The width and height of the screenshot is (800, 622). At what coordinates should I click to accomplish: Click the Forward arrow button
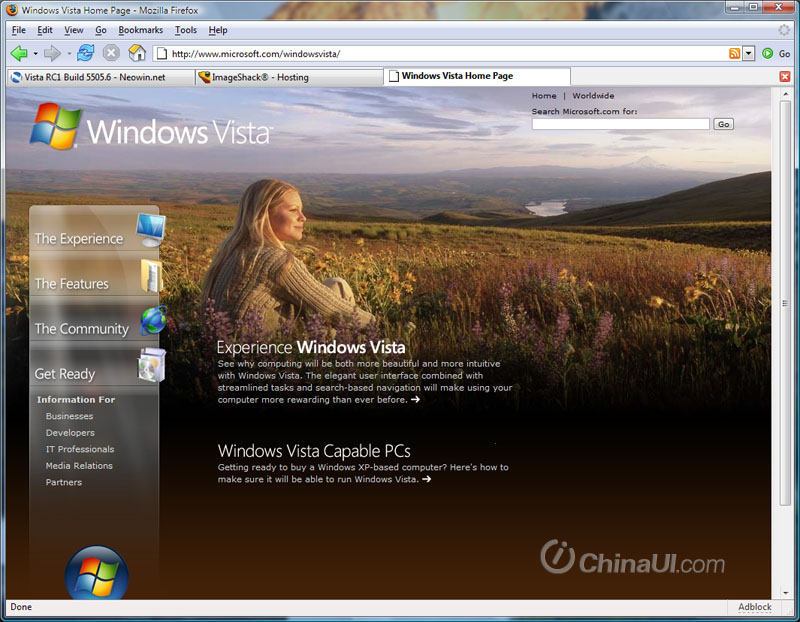tap(52, 53)
